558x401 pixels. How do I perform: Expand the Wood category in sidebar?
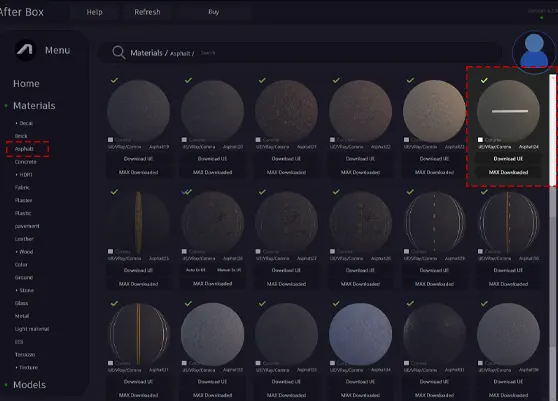pos(24,252)
